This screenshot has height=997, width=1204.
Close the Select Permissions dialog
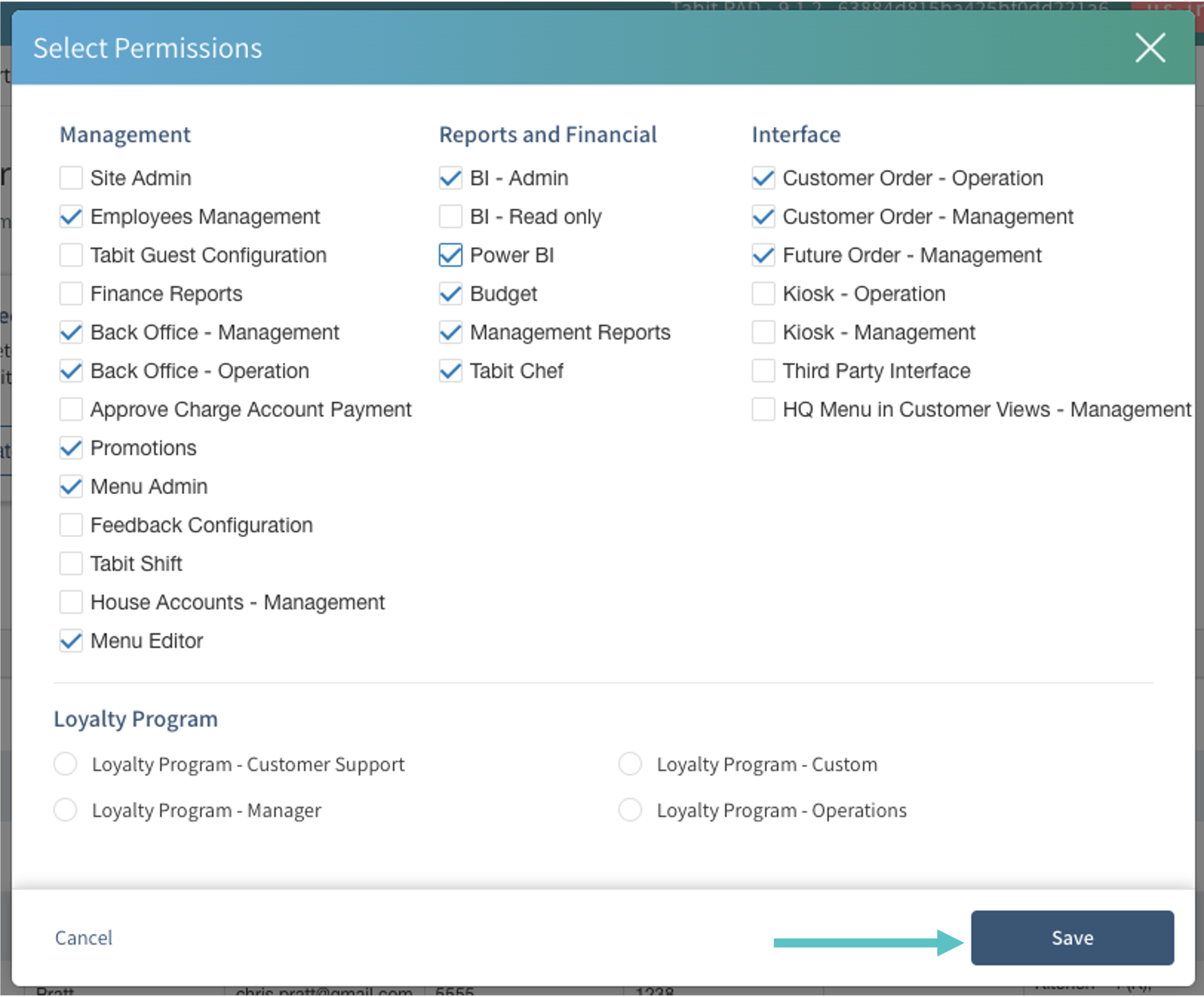[x=1150, y=48]
